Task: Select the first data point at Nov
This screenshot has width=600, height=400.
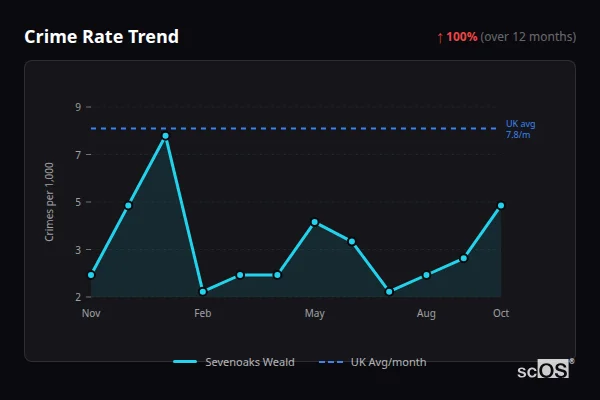Action: (x=91, y=274)
